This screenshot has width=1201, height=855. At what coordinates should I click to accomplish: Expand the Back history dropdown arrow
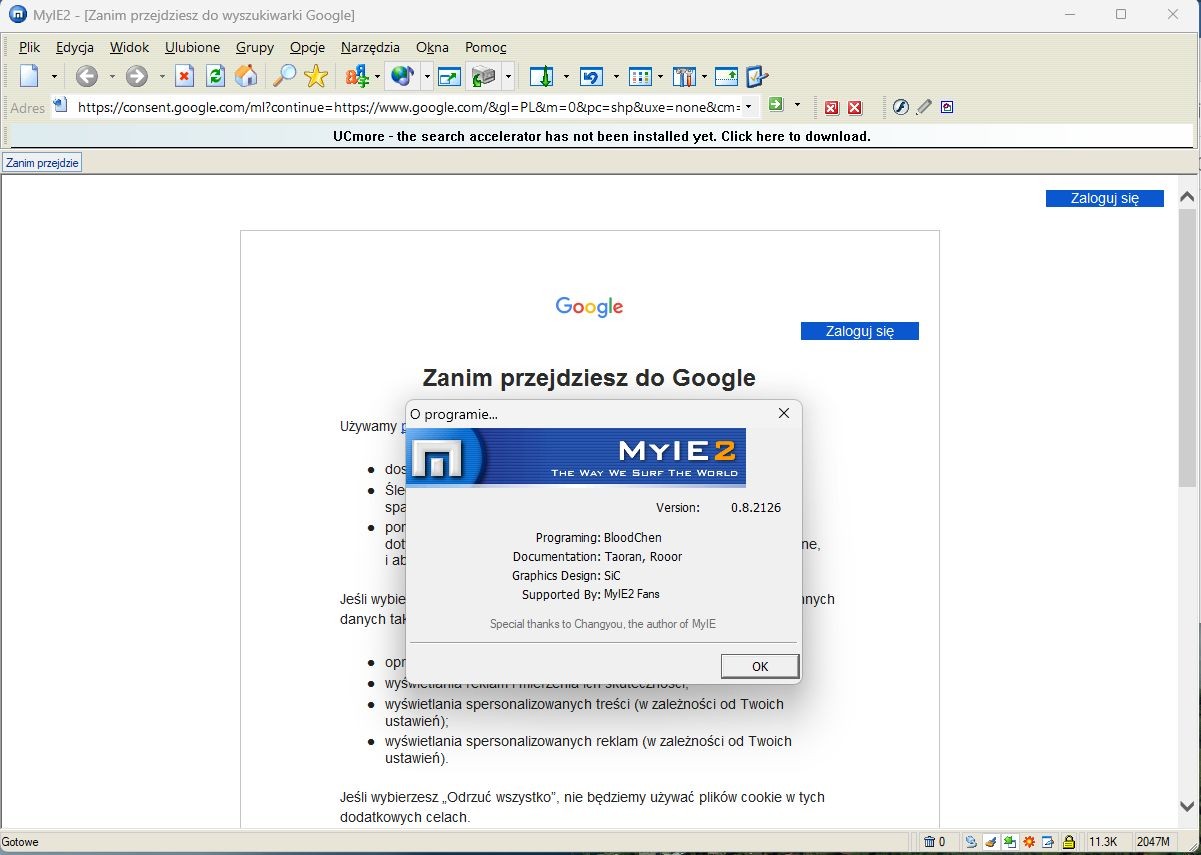112,77
